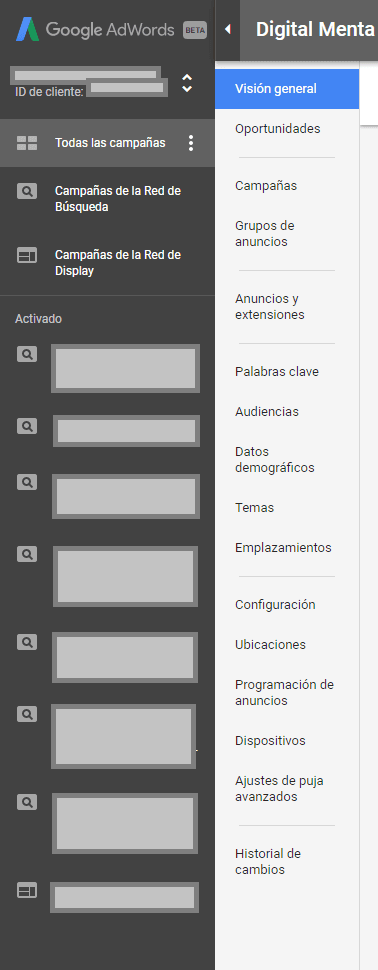Click the ID de cliente label
Image resolution: width=378 pixels, height=970 pixels.
[x=49, y=92]
